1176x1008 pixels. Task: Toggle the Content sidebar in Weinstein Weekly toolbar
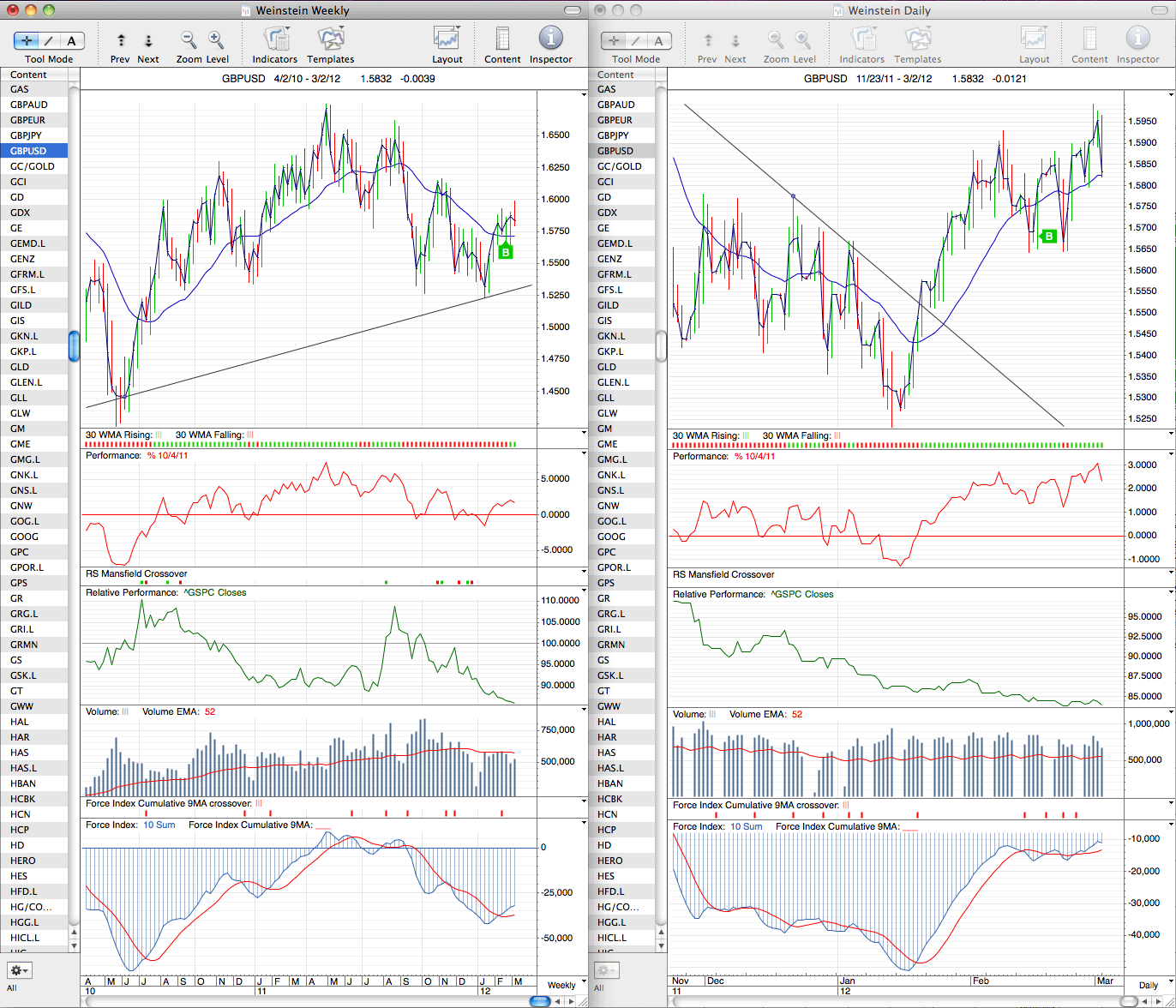click(502, 39)
